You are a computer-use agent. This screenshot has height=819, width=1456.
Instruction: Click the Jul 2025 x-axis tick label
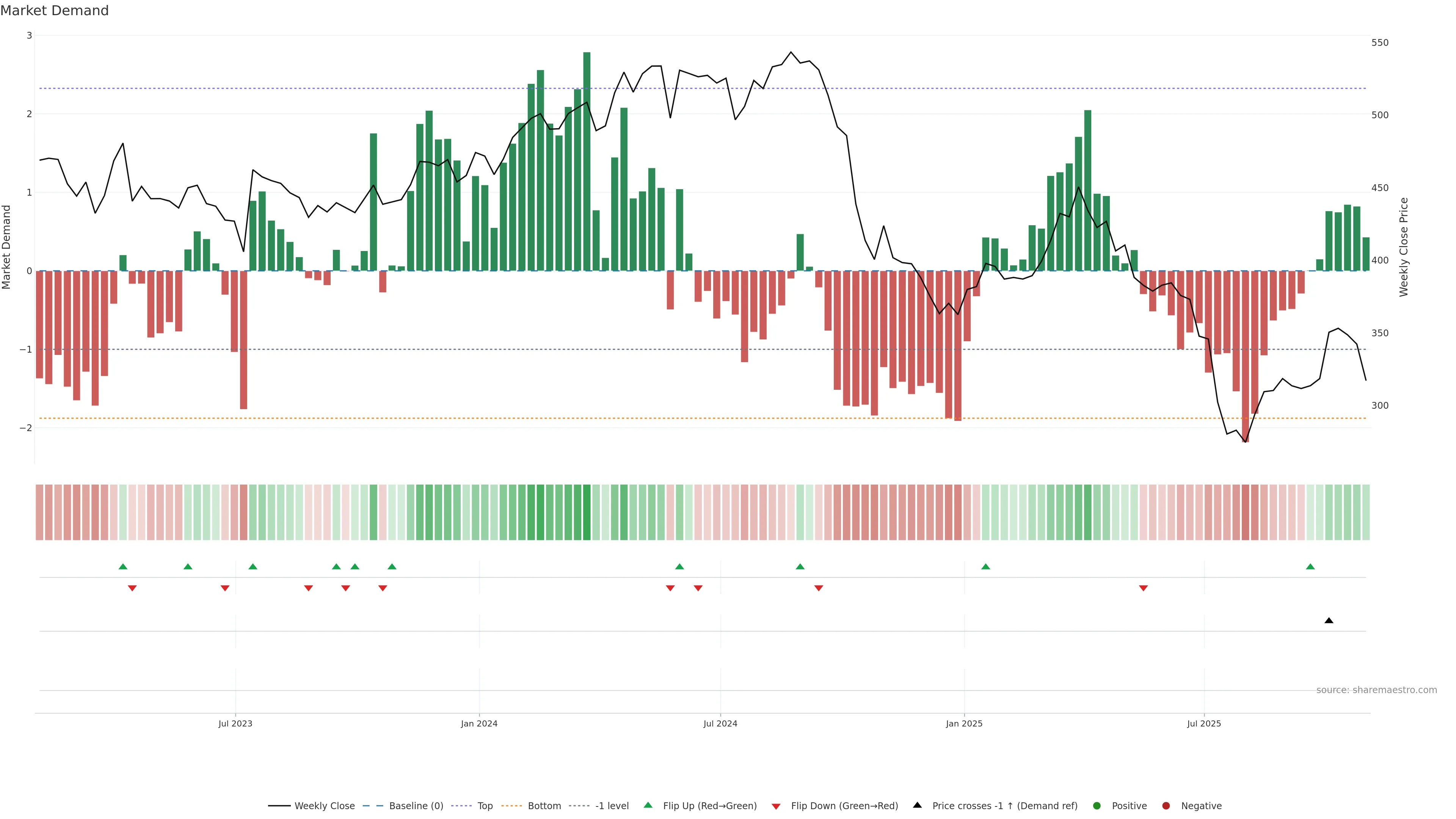pyautogui.click(x=1204, y=723)
